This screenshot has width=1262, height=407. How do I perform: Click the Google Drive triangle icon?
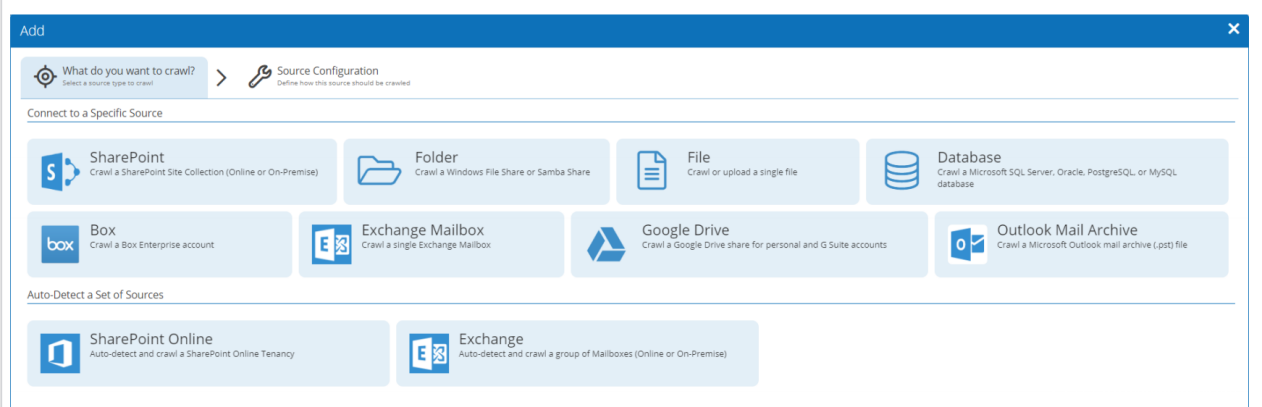[605, 245]
